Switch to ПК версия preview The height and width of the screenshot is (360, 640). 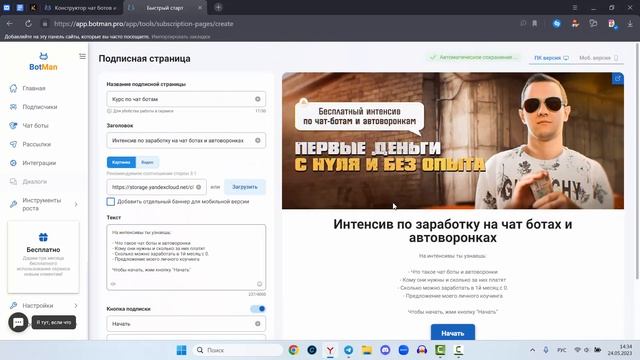tap(551, 58)
